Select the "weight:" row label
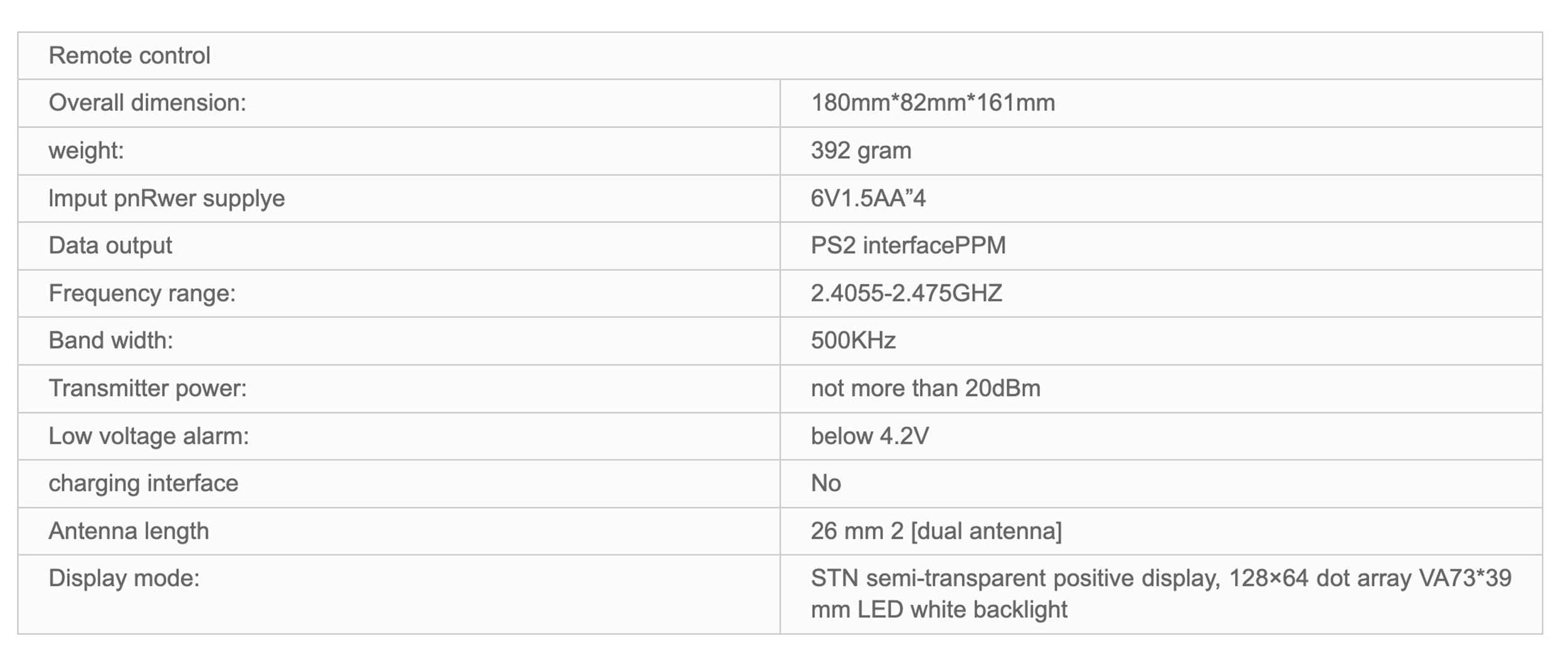This screenshot has width=1568, height=660. 86,150
